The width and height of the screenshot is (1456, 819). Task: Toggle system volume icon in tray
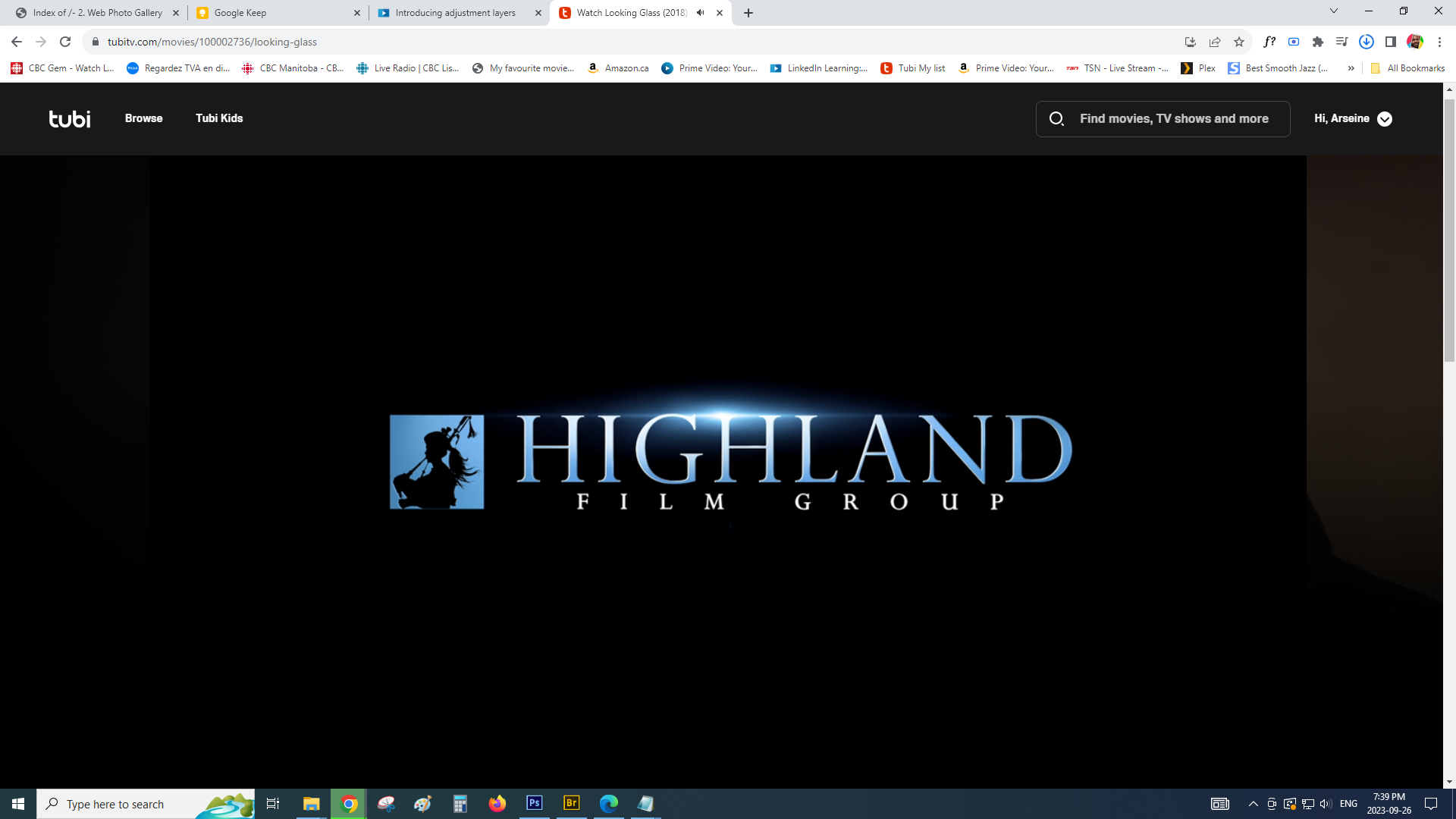click(1326, 804)
